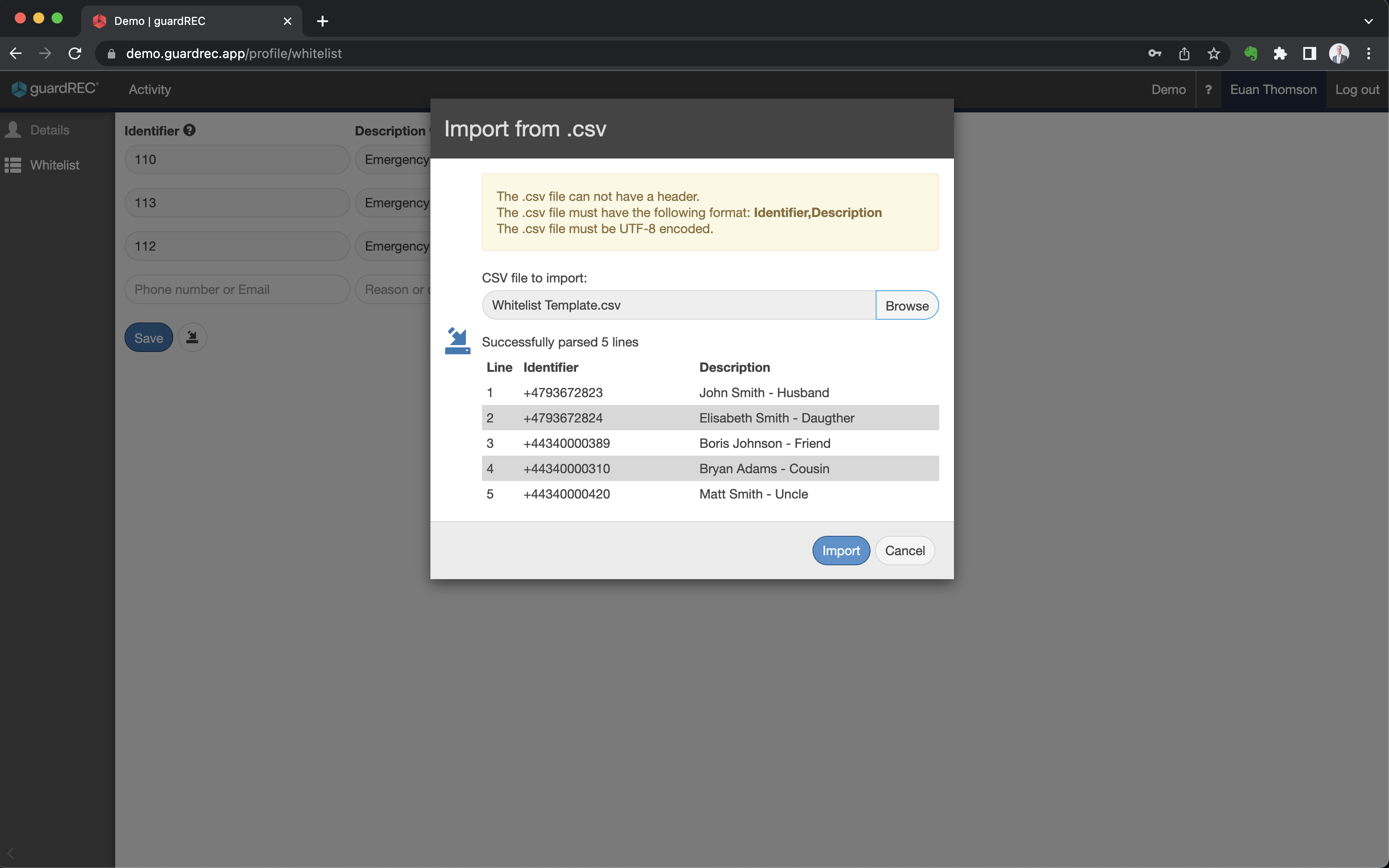Open Euan Thomson profile menu

tap(1273, 89)
